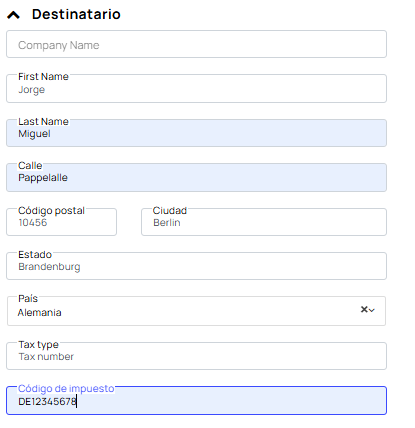
Task: Edit the Last Name field containing Miguel
Action: [196, 133]
